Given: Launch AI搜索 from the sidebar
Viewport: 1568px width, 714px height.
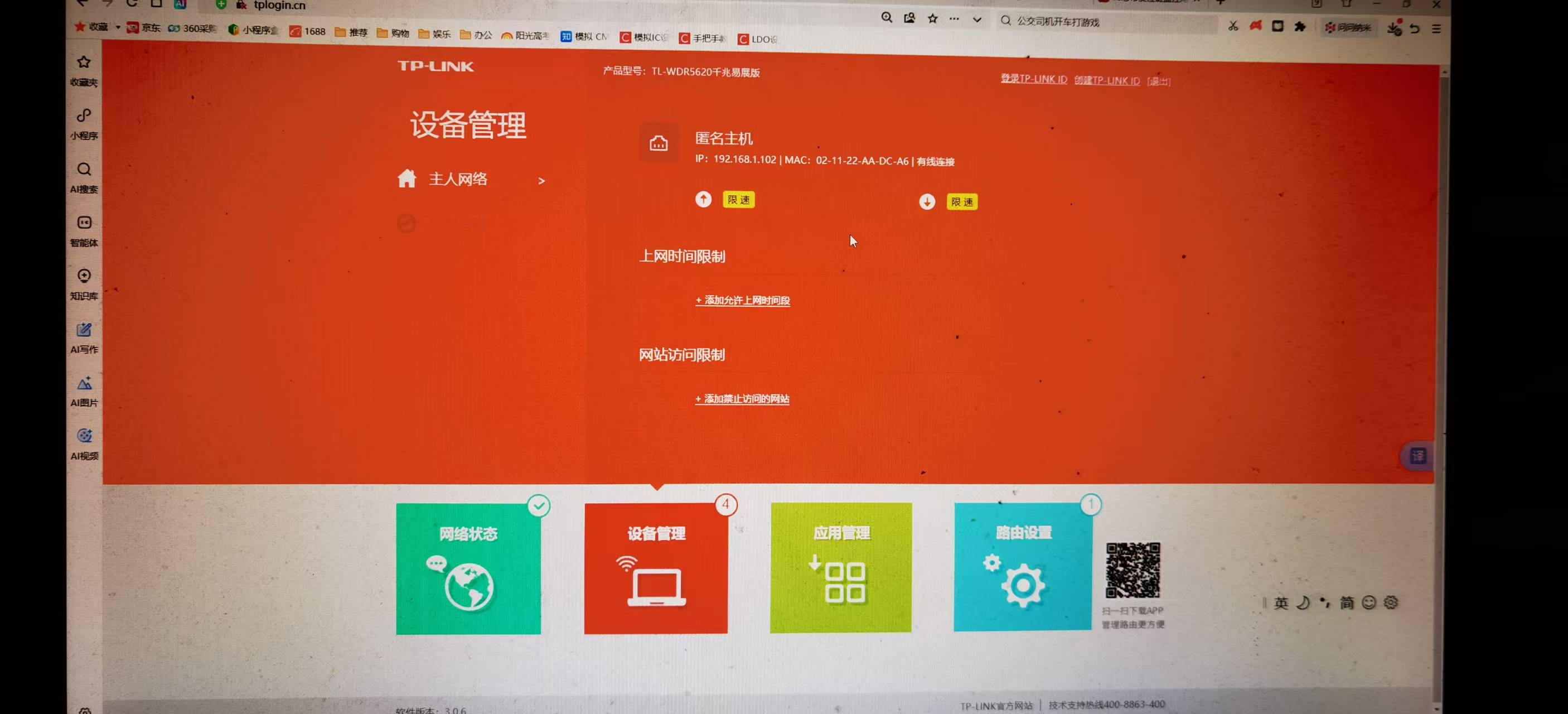Looking at the screenshot, I should coord(84,177).
